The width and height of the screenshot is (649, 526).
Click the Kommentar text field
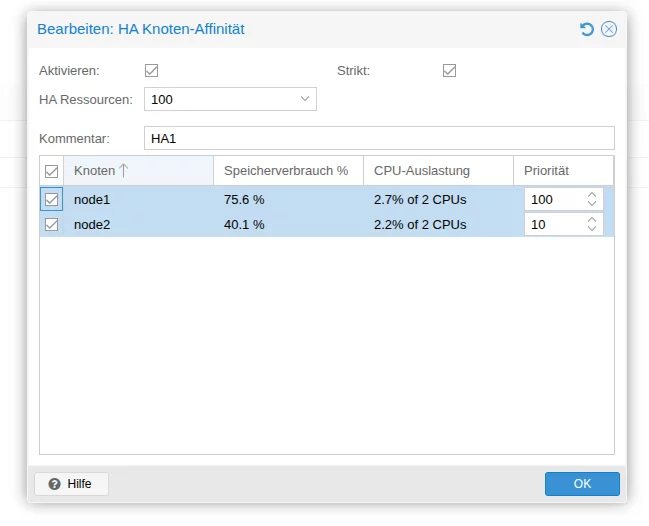tap(379, 138)
